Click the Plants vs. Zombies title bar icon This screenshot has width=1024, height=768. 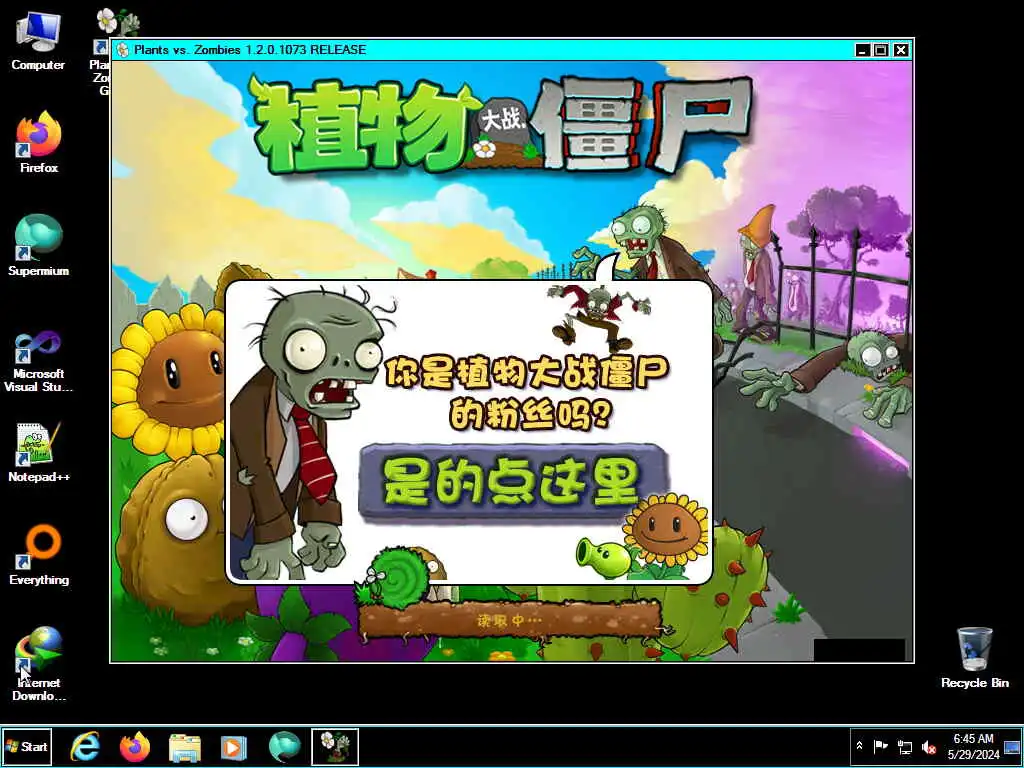[123, 50]
